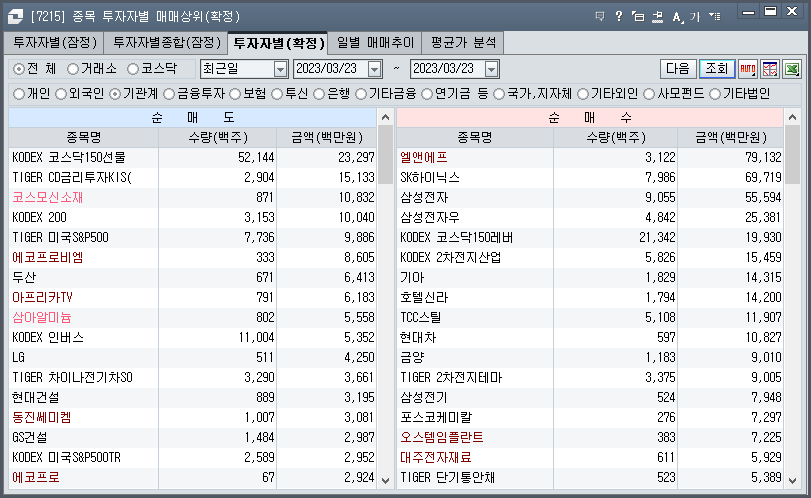Switch to the 투자자별(잠정) tab
Viewport: 811px width, 498px height.
pos(54,42)
